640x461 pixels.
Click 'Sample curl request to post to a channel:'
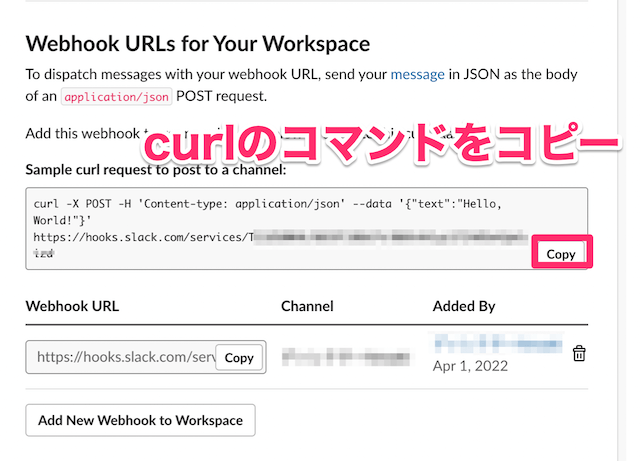tap(156, 169)
